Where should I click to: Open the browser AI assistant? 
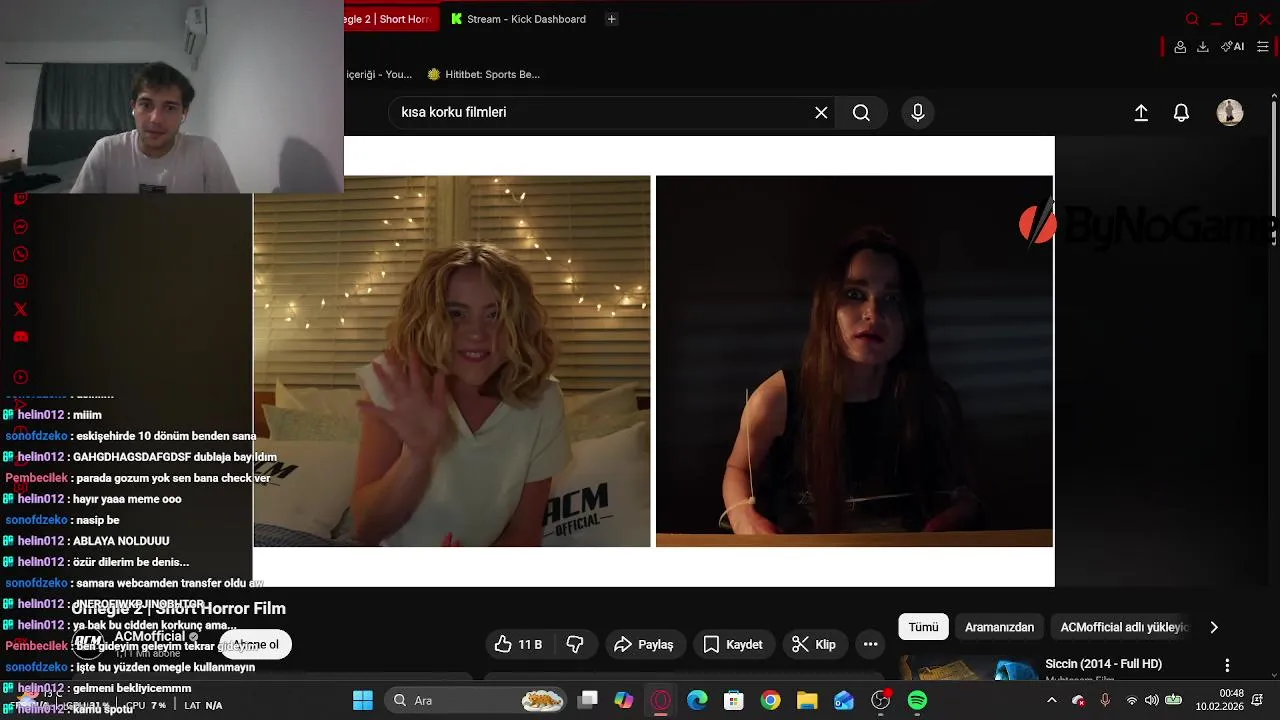[1232, 47]
